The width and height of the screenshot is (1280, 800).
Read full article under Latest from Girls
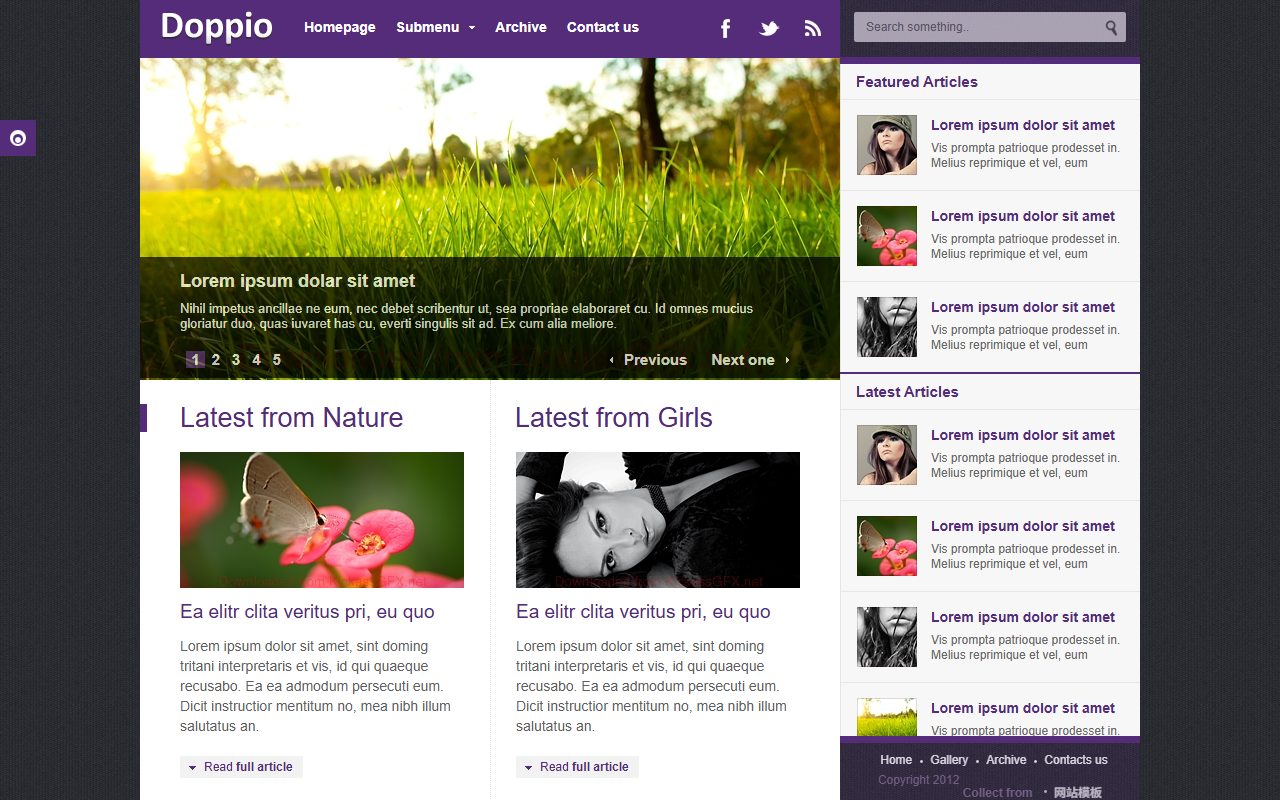click(577, 767)
